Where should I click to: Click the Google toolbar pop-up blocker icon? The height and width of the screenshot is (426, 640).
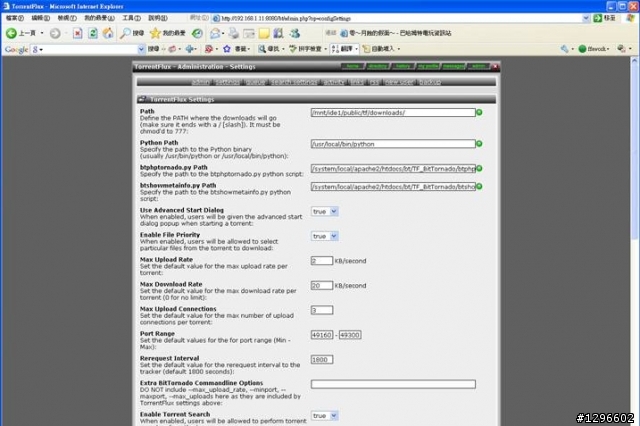[209, 49]
